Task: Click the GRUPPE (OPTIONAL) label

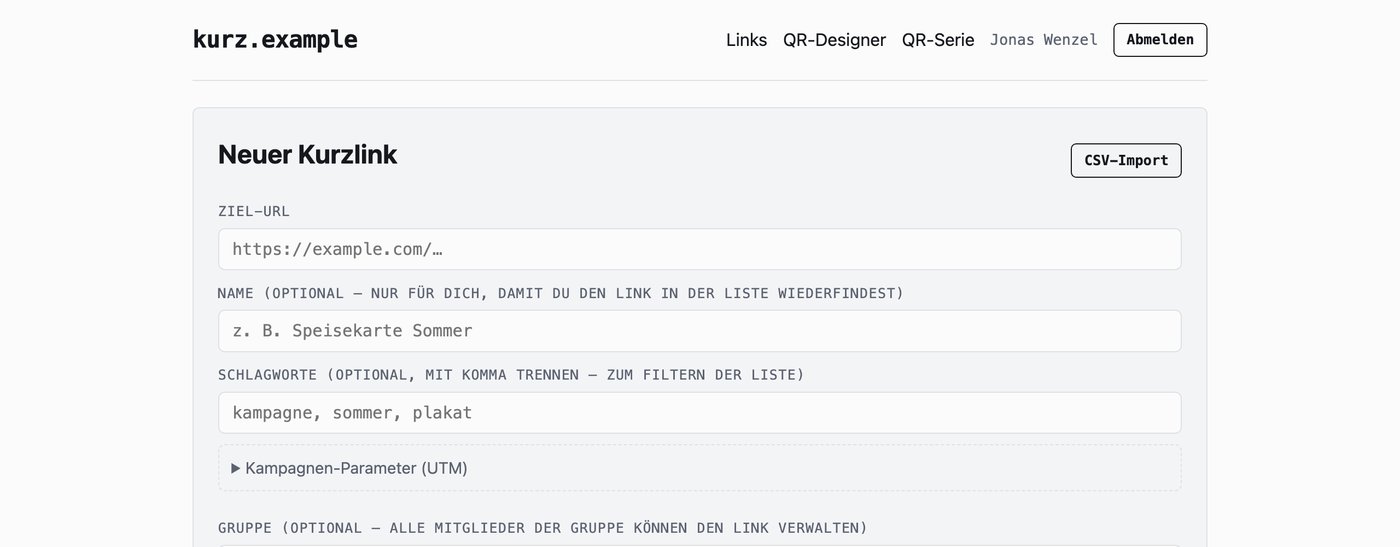Action: [543, 528]
